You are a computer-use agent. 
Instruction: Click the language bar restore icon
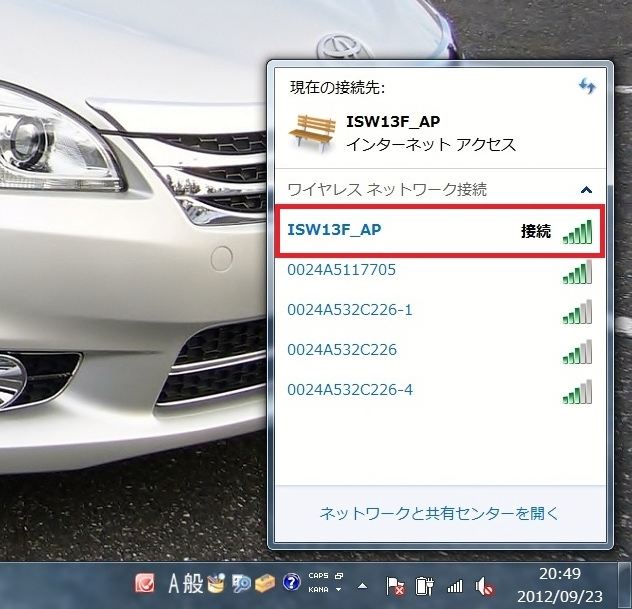tap(339, 576)
